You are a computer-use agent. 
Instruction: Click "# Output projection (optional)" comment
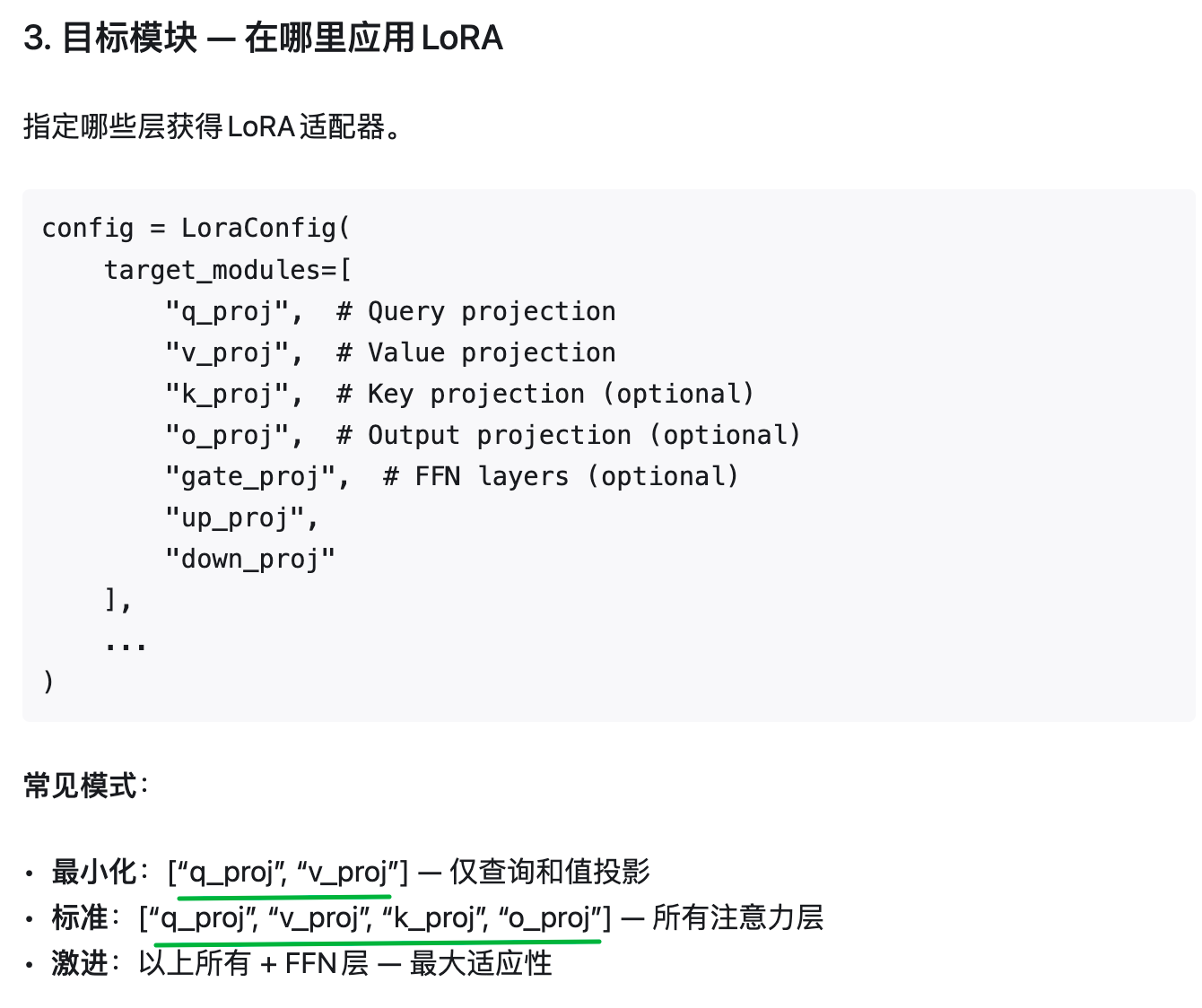click(x=570, y=435)
